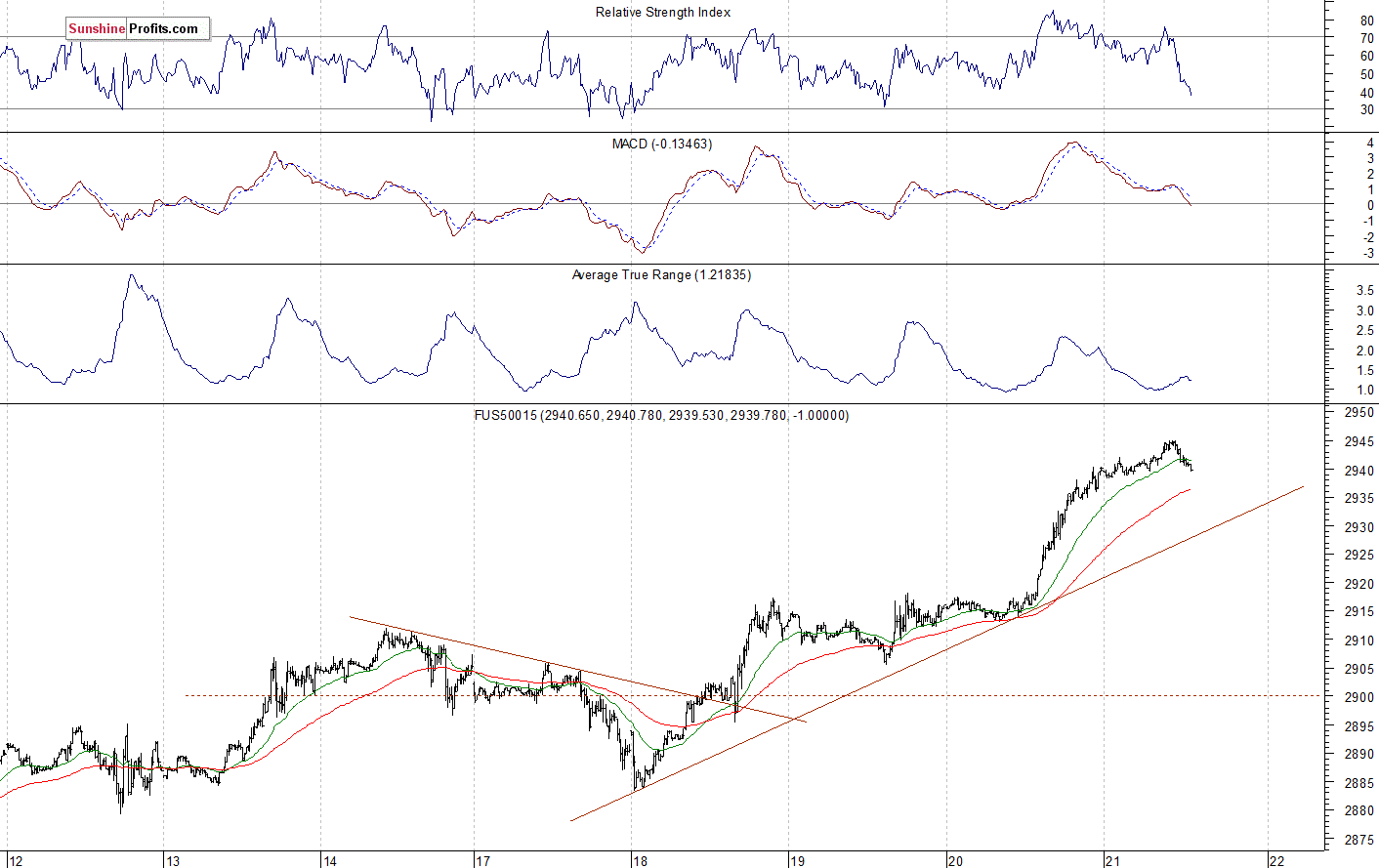Click the 2900 price axis label
1379x868 pixels.
1358,697
